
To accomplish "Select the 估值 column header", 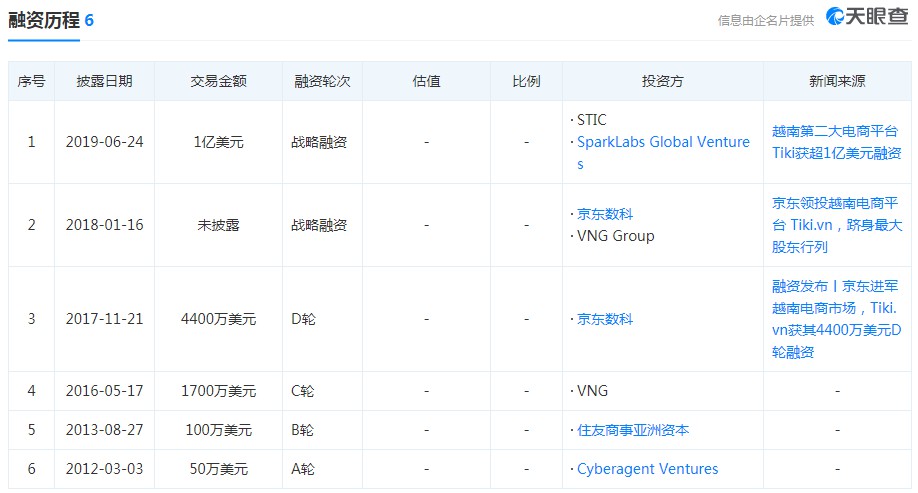I will [x=426, y=81].
